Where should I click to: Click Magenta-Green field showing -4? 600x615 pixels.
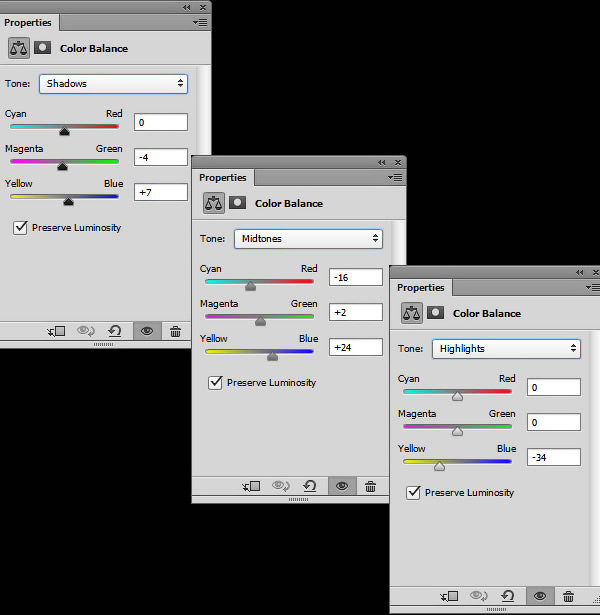pos(161,157)
